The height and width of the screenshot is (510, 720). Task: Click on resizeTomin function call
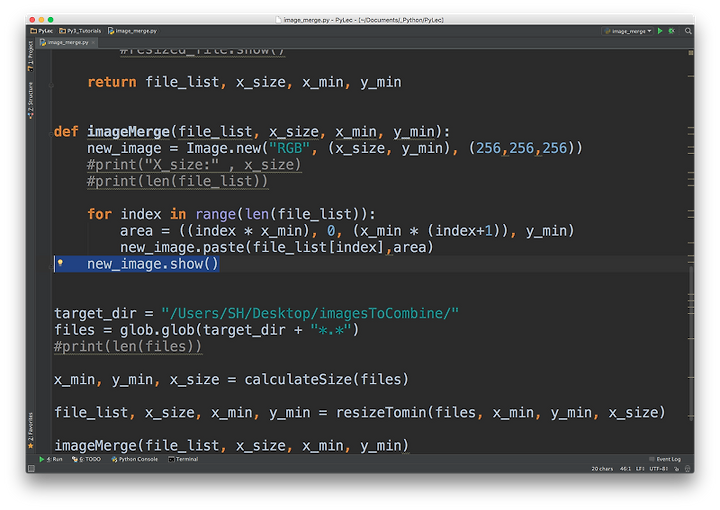click(x=381, y=413)
